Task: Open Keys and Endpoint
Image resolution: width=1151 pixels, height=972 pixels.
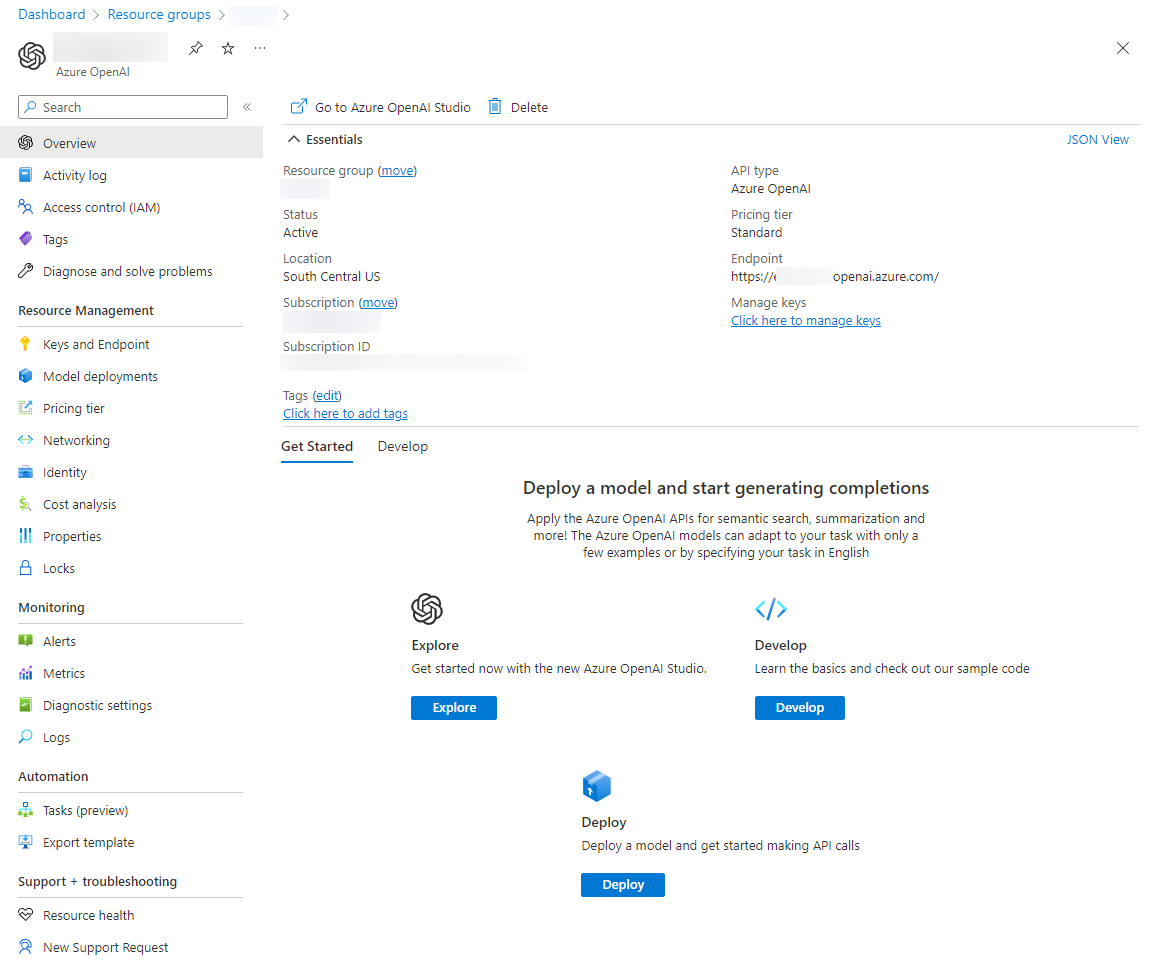Action: pos(96,344)
